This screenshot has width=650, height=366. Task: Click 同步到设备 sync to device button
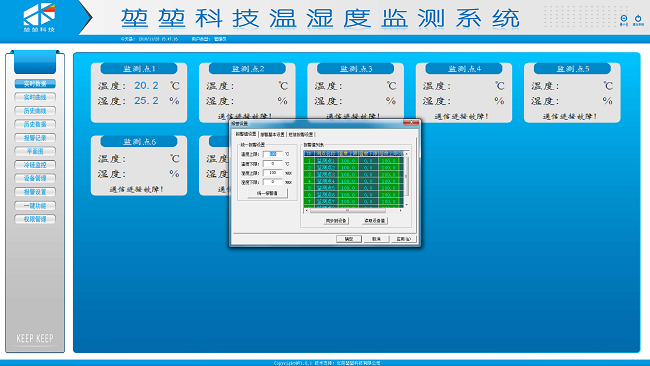336,221
